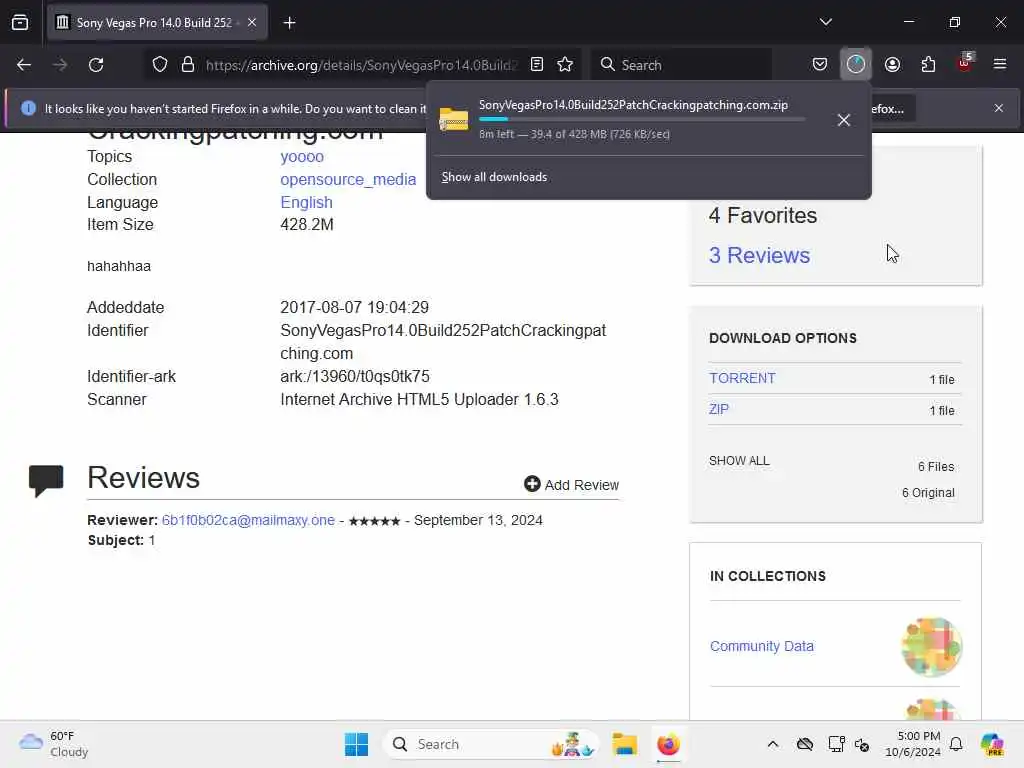Viewport: 1024px width, 768px height.
Task: Show hidden system tray icons chevron
Action: (773, 744)
